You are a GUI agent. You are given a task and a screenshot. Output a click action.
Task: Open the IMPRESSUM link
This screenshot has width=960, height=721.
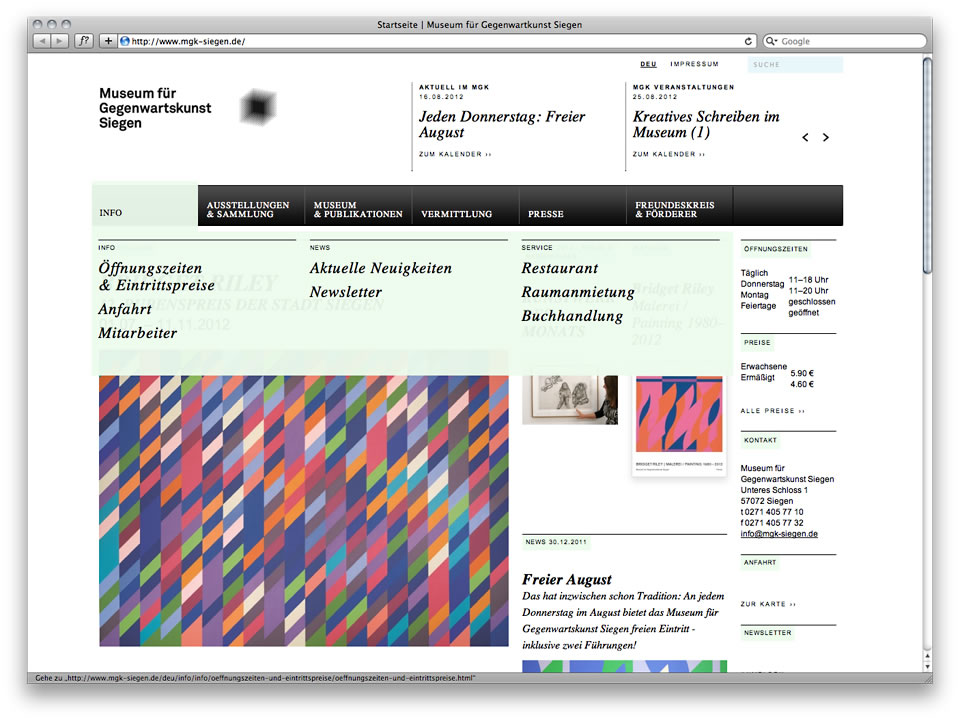click(694, 64)
